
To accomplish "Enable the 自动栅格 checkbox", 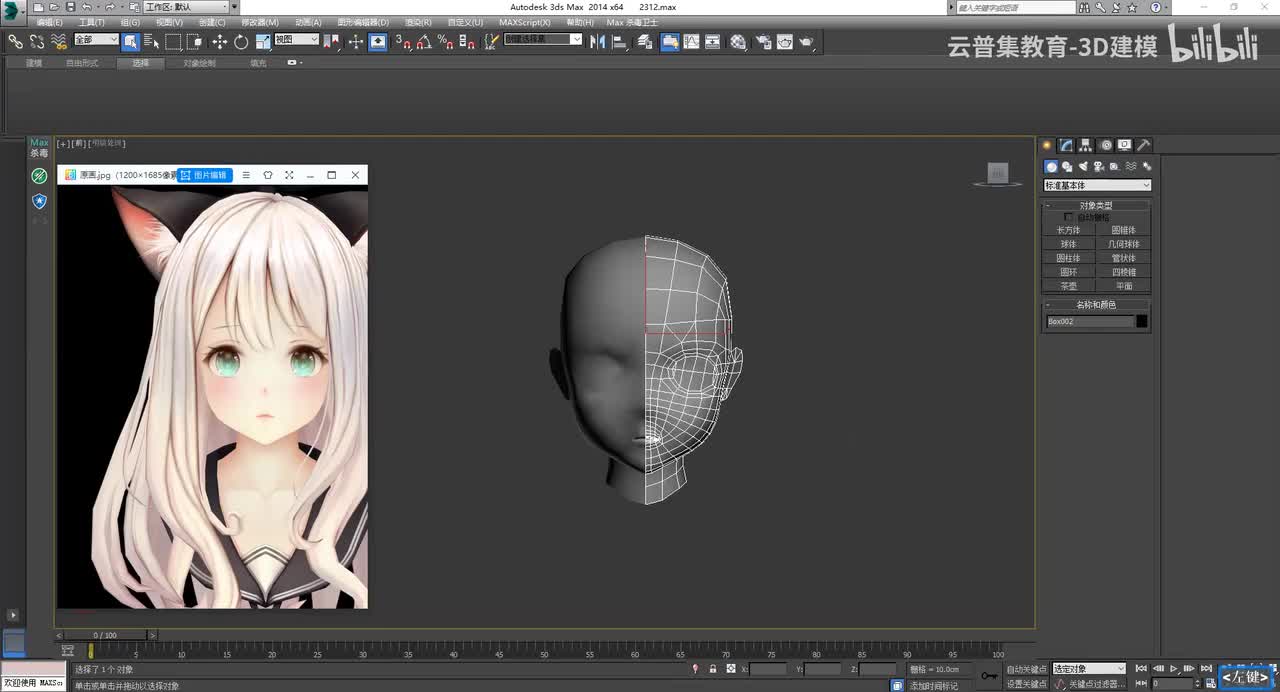I will click(1068, 217).
